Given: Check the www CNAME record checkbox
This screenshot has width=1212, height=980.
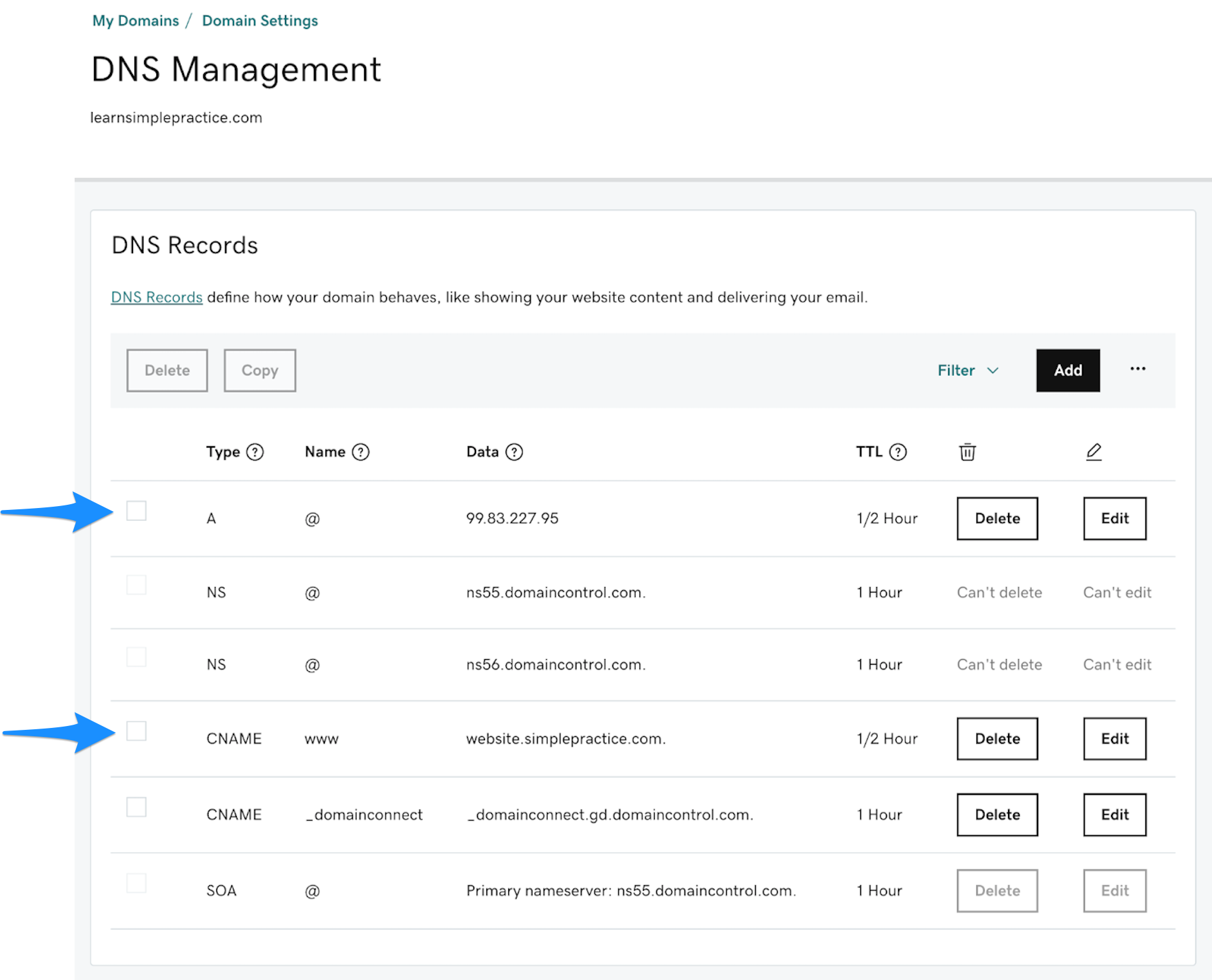Looking at the screenshot, I should 136,731.
